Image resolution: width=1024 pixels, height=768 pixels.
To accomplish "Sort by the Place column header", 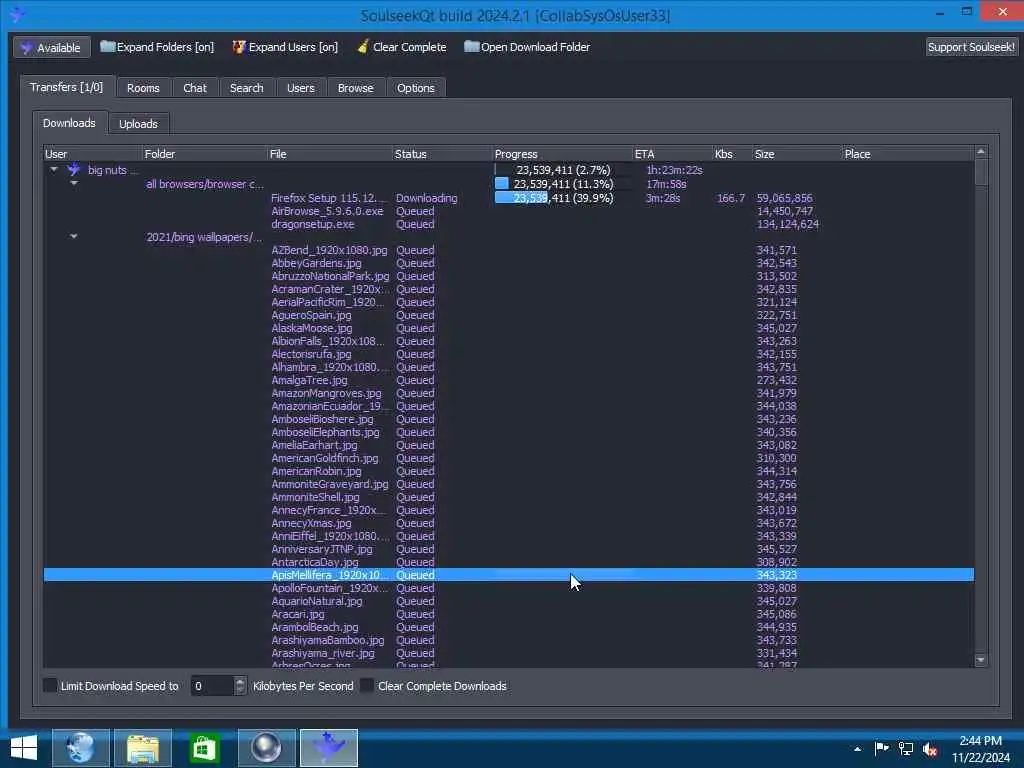I will (908, 154).
